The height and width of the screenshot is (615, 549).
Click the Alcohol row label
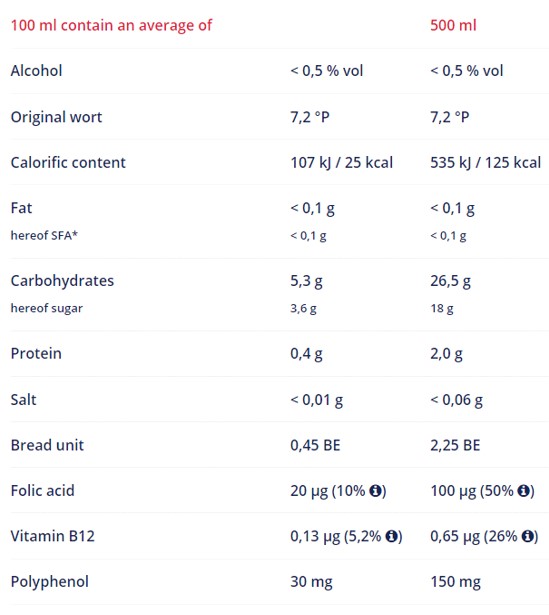pyautogui.click(x=36, y=71)
